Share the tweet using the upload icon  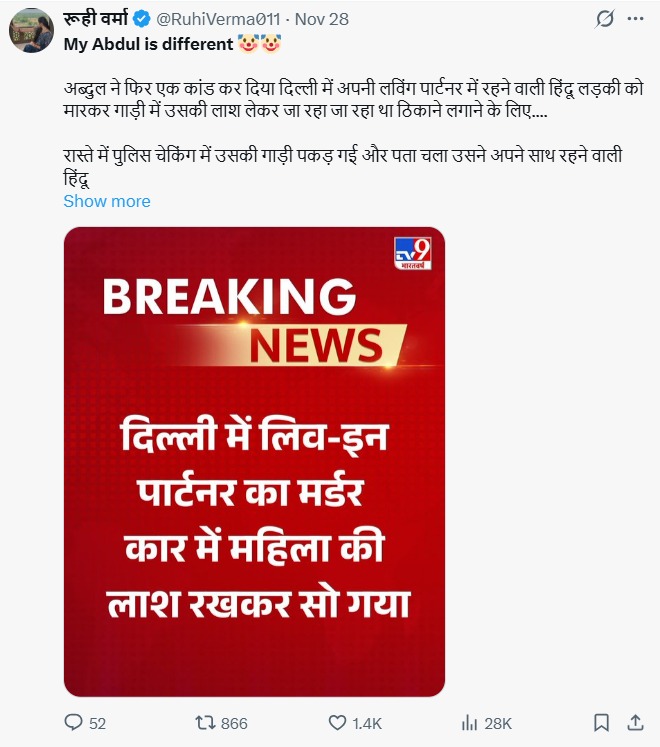pyautogui.click(x=635, y=723)
